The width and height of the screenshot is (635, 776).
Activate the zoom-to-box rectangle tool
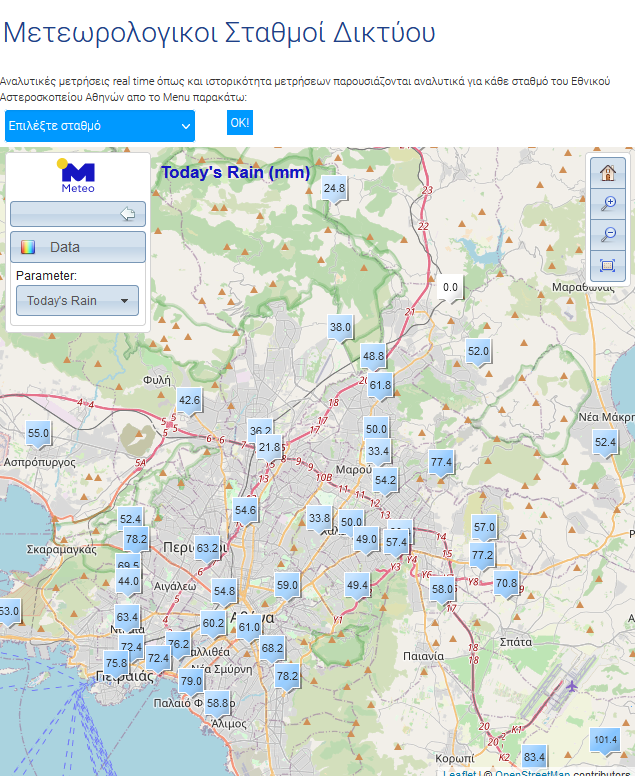607,265
